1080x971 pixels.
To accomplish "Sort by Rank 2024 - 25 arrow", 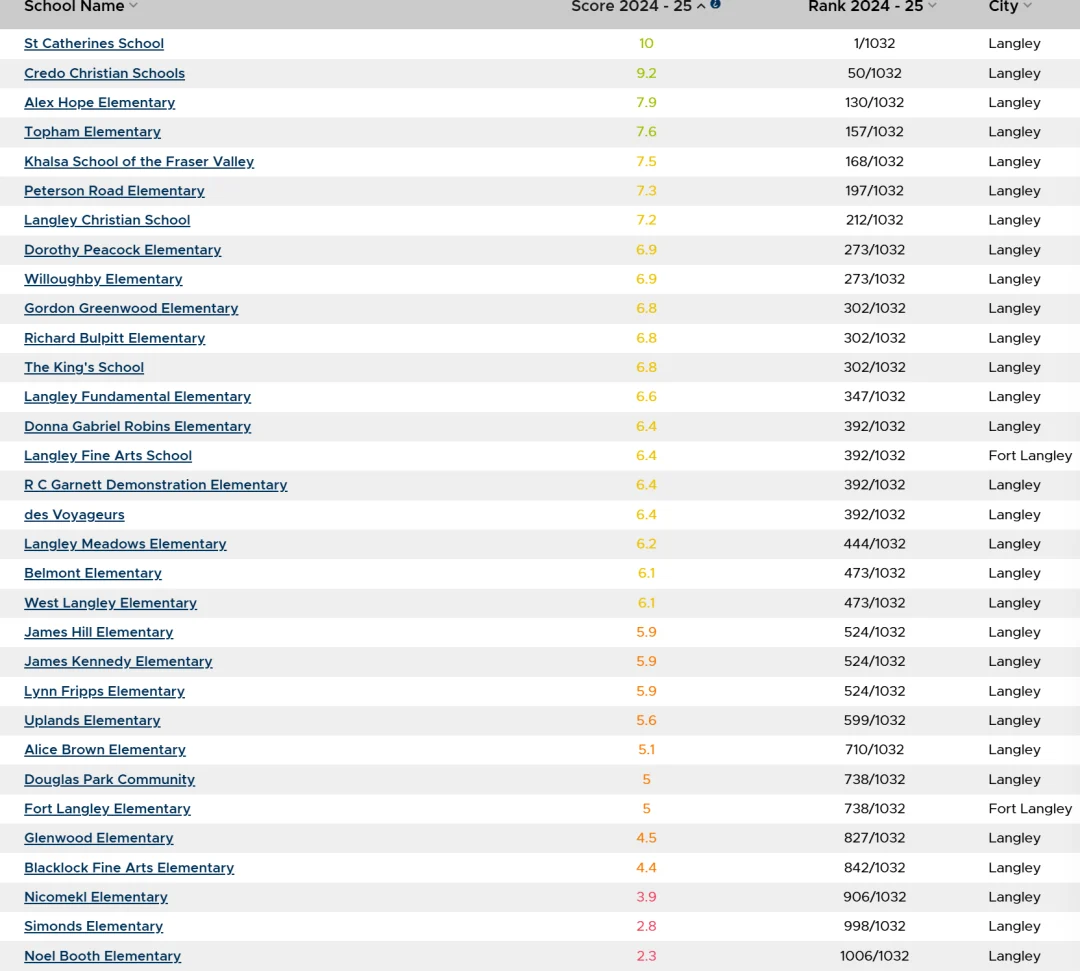I will pos(933,6).
